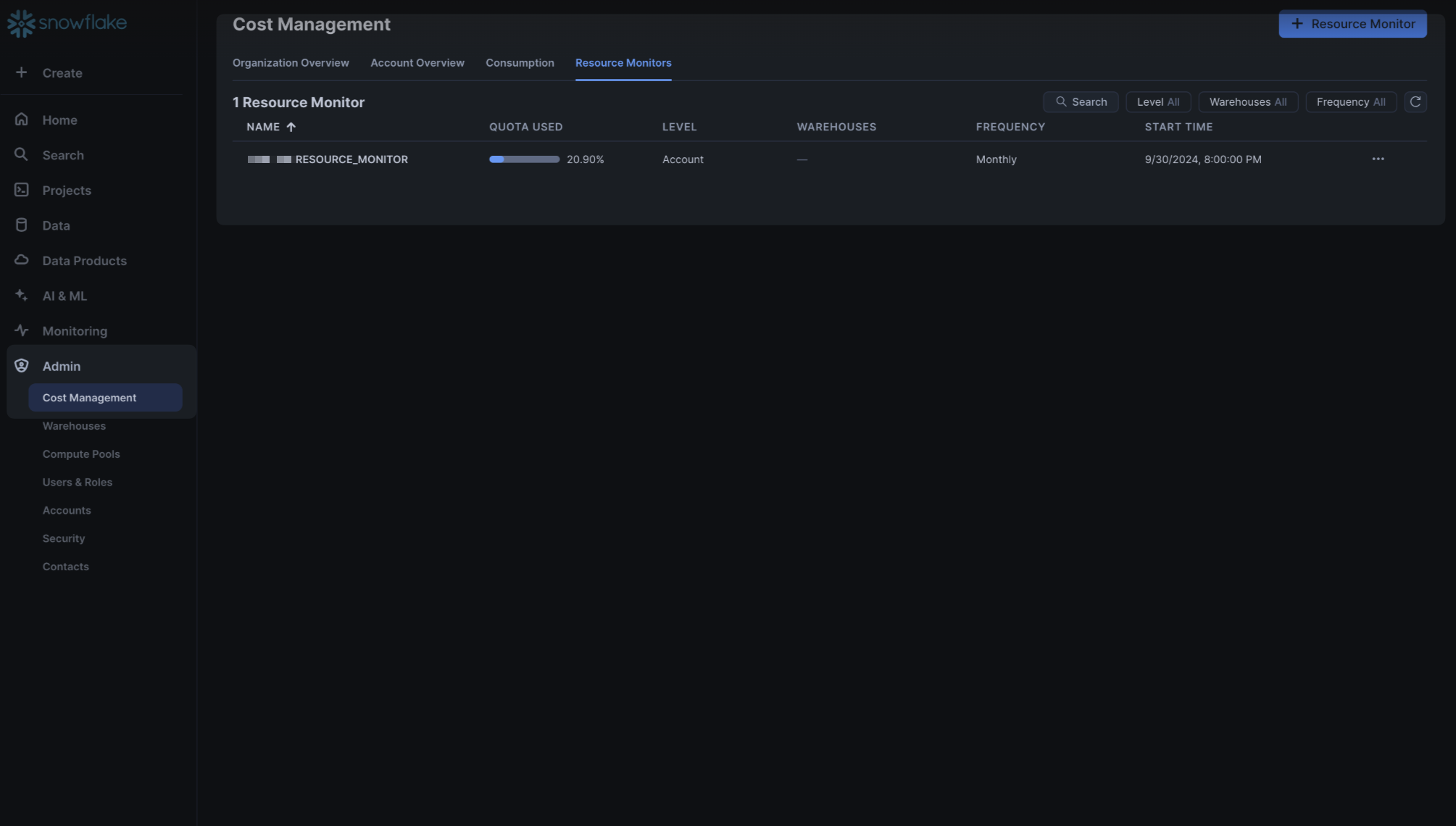This screenshot has height=826, width=1456.
Task: Click the Account level cell
Action: 683,159
